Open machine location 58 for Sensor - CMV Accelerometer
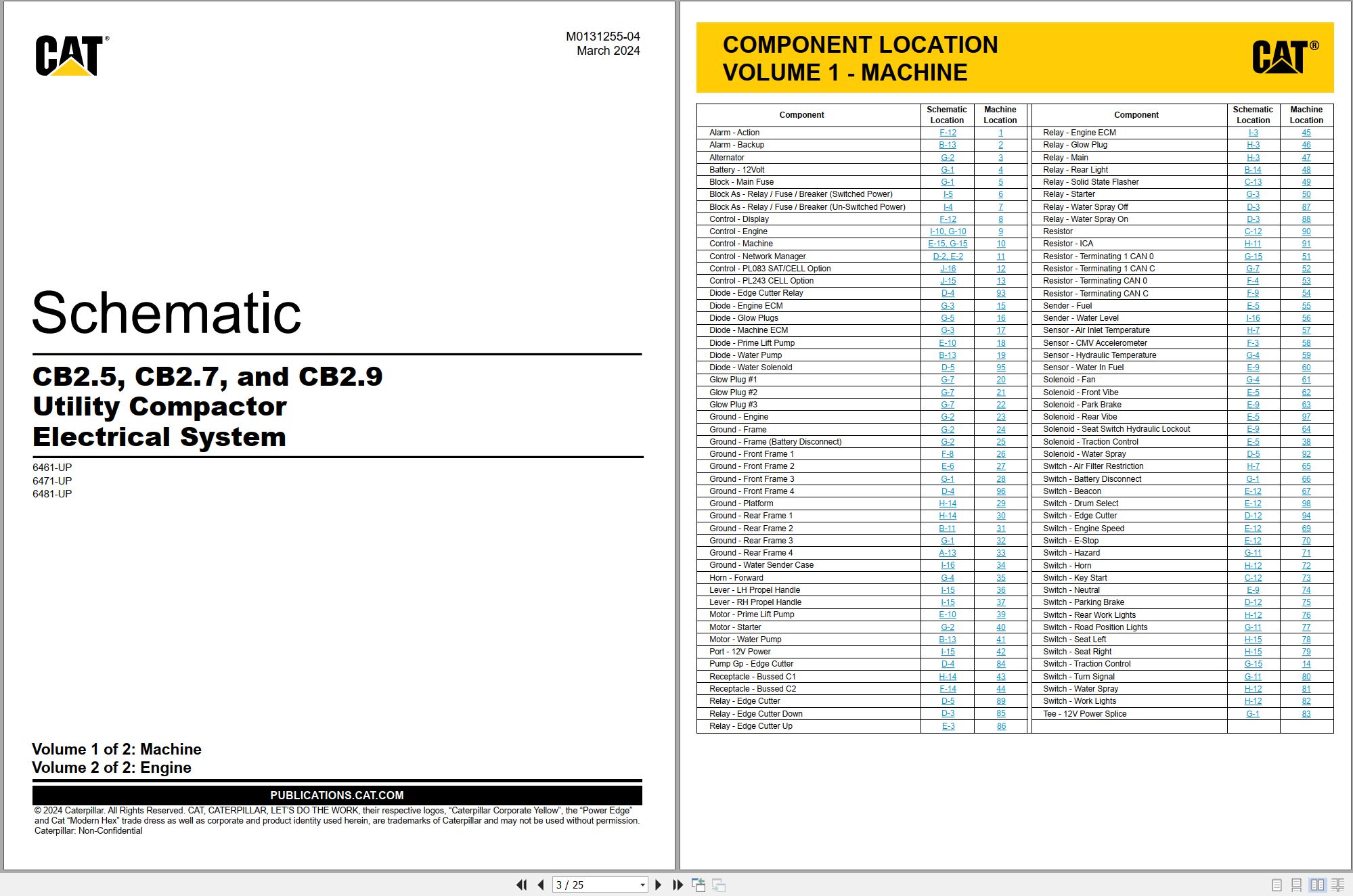This screenshot has height=896, width=1353. click(x=1306, y=343)
